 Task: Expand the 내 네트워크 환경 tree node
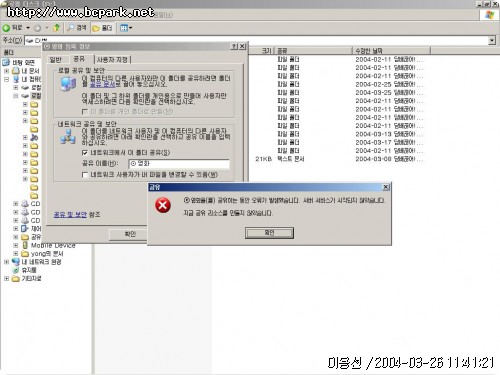[x=6, y=262]
